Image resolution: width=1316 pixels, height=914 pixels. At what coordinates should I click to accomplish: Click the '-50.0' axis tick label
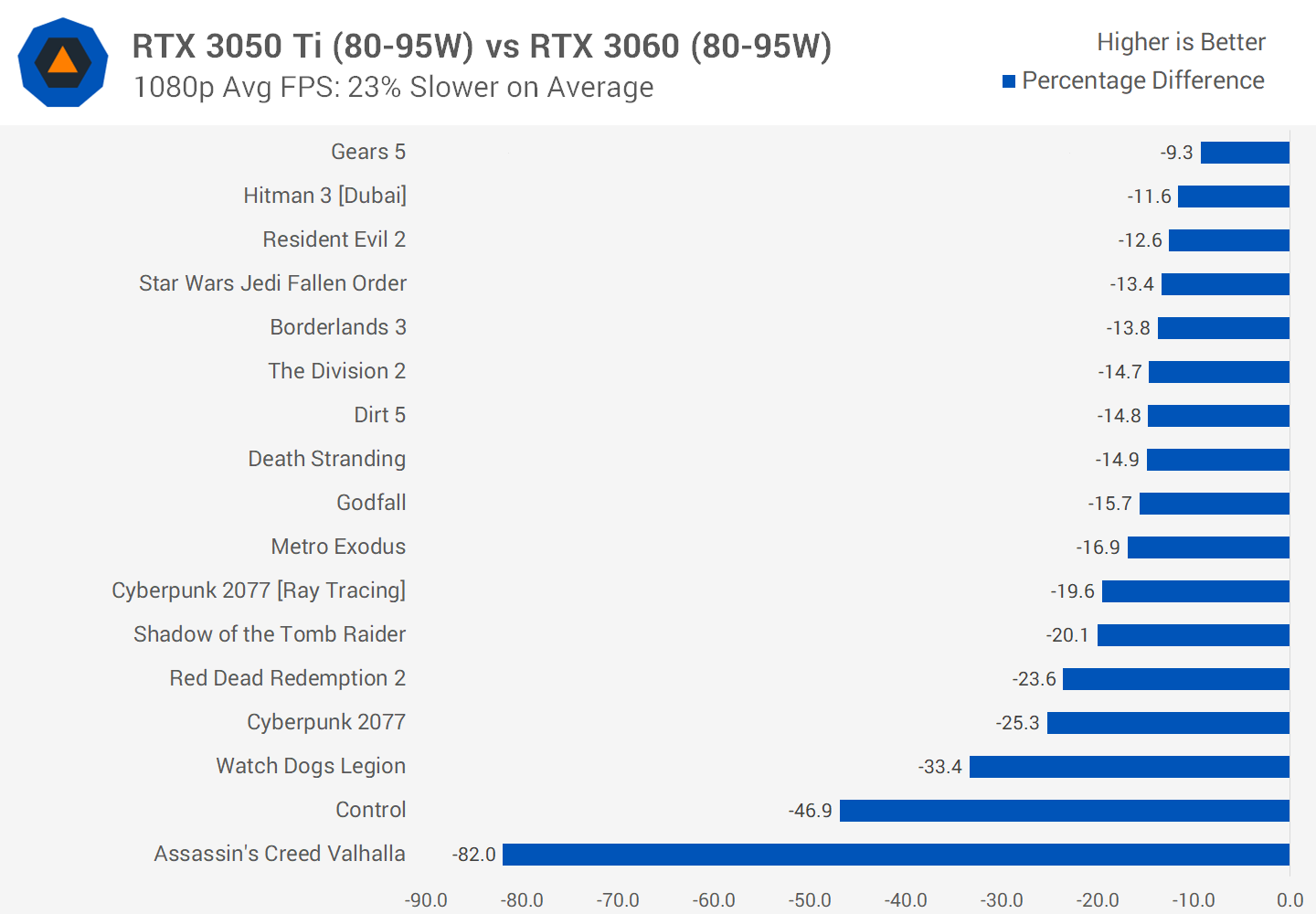click(x=810, y=900)
